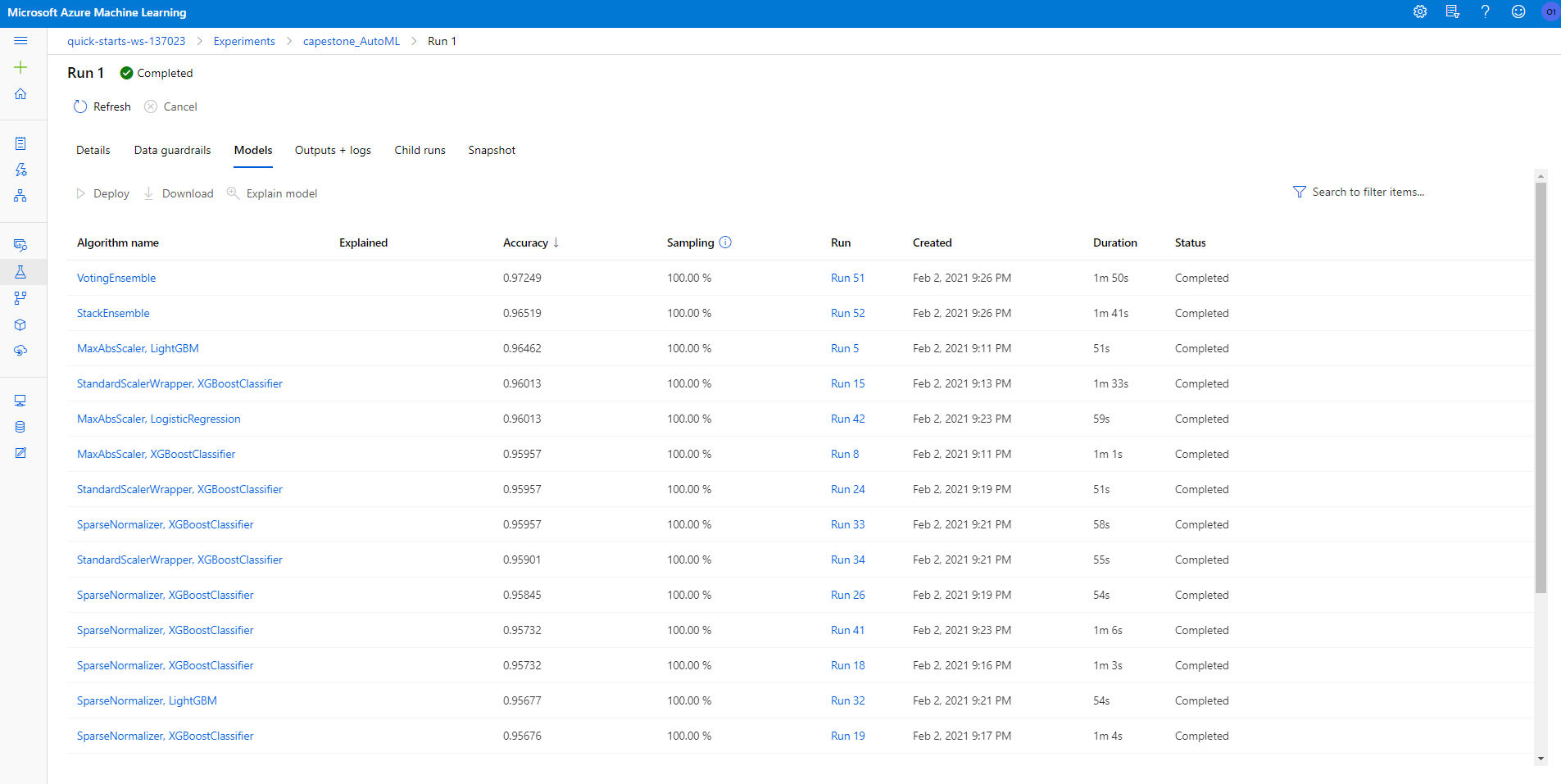
Task: Open the Snapshot tab
Action: point(492,150)
